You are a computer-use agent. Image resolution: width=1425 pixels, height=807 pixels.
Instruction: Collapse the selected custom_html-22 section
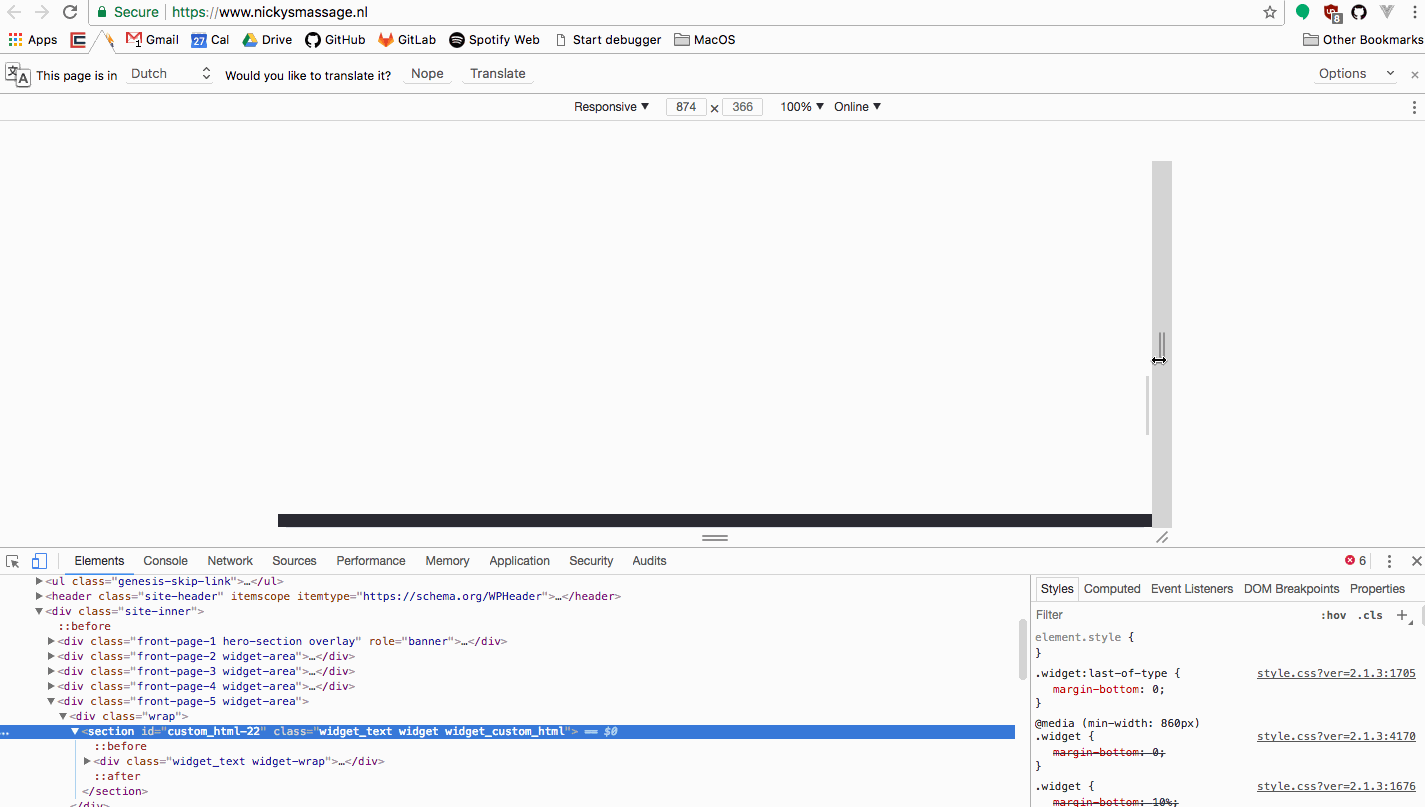(x=75, y=731)
